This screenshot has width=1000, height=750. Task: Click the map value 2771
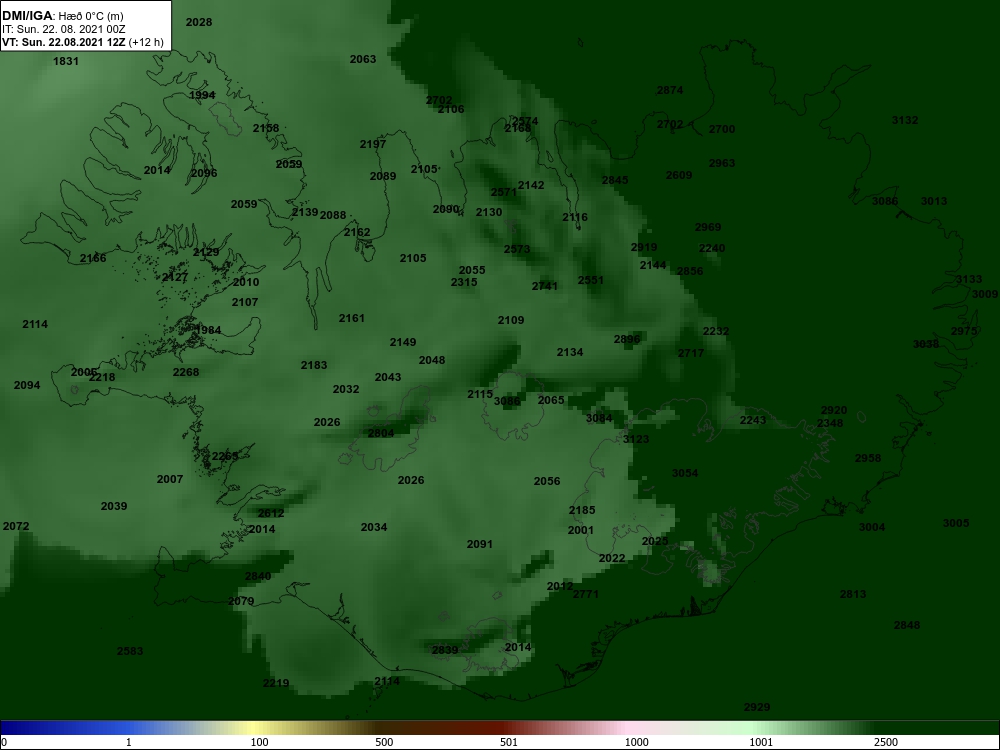[x=585, y=594]
